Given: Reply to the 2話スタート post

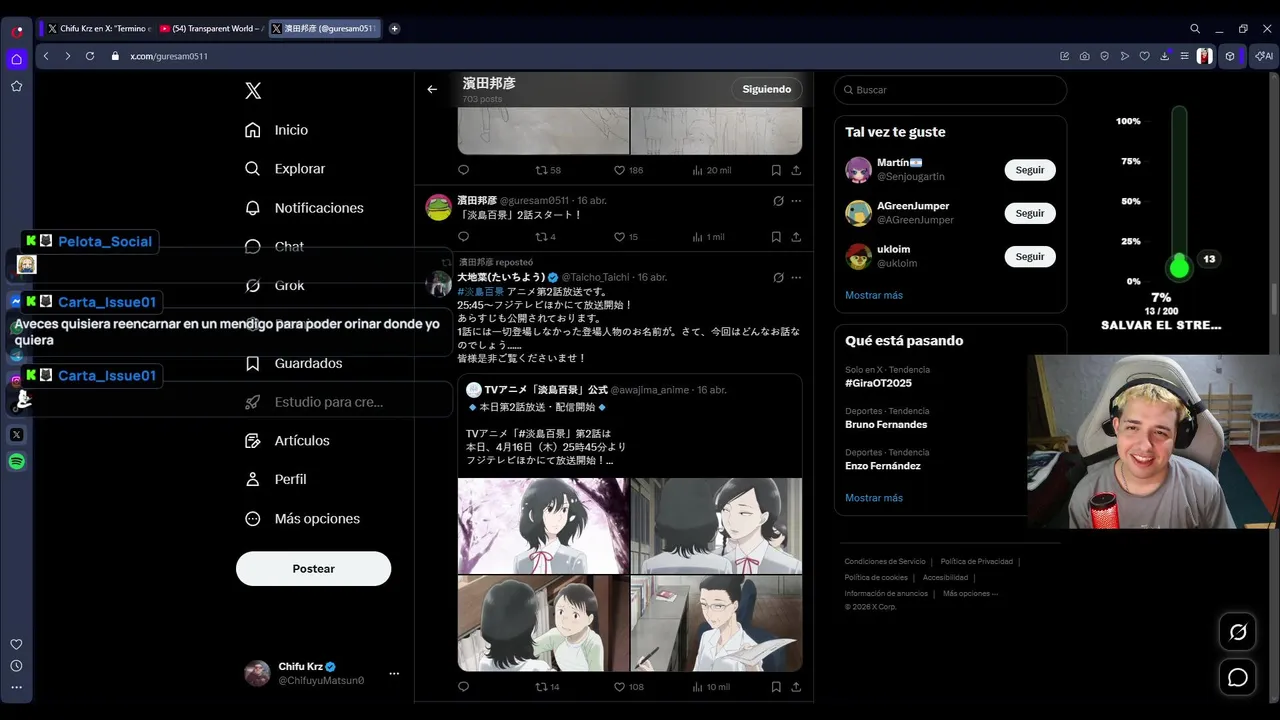Looking at the screenshot, I should point(463,237).
